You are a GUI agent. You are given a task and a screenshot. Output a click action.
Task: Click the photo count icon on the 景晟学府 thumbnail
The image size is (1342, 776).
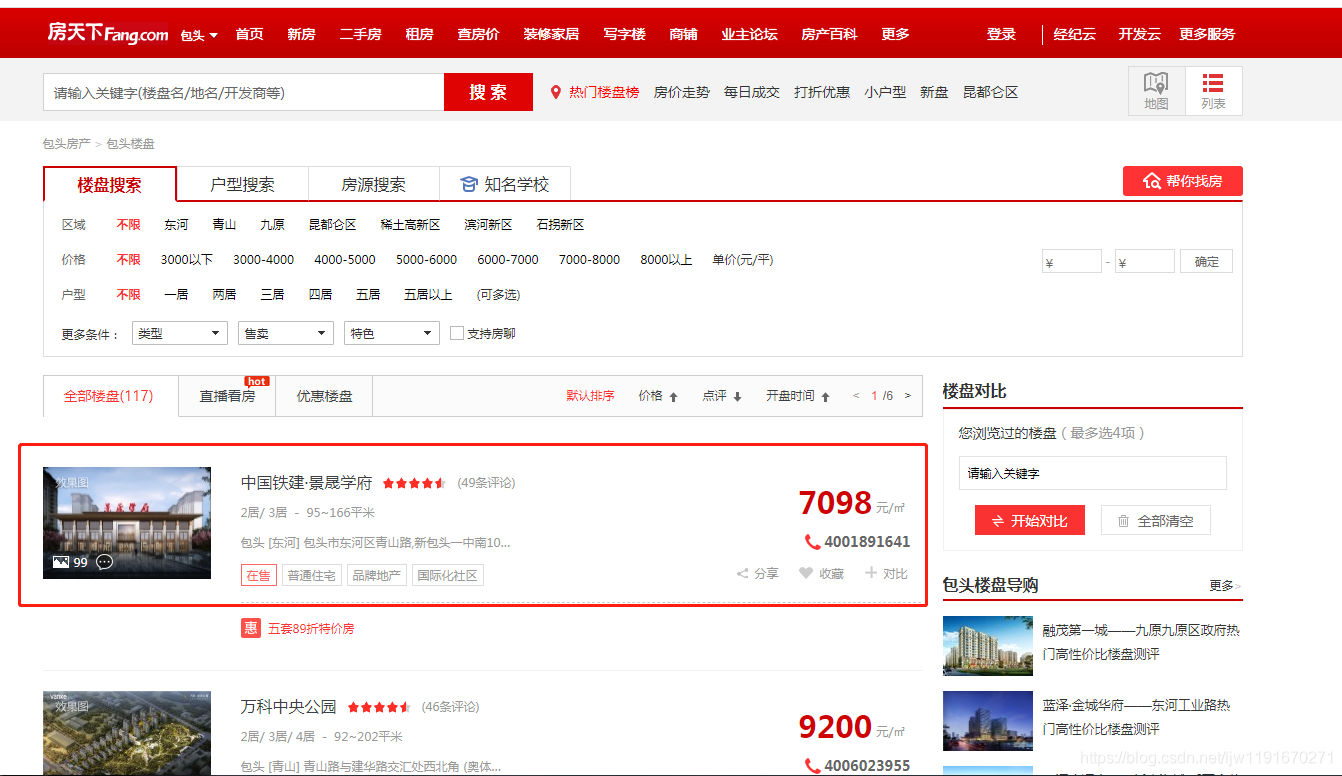[61, 562]
